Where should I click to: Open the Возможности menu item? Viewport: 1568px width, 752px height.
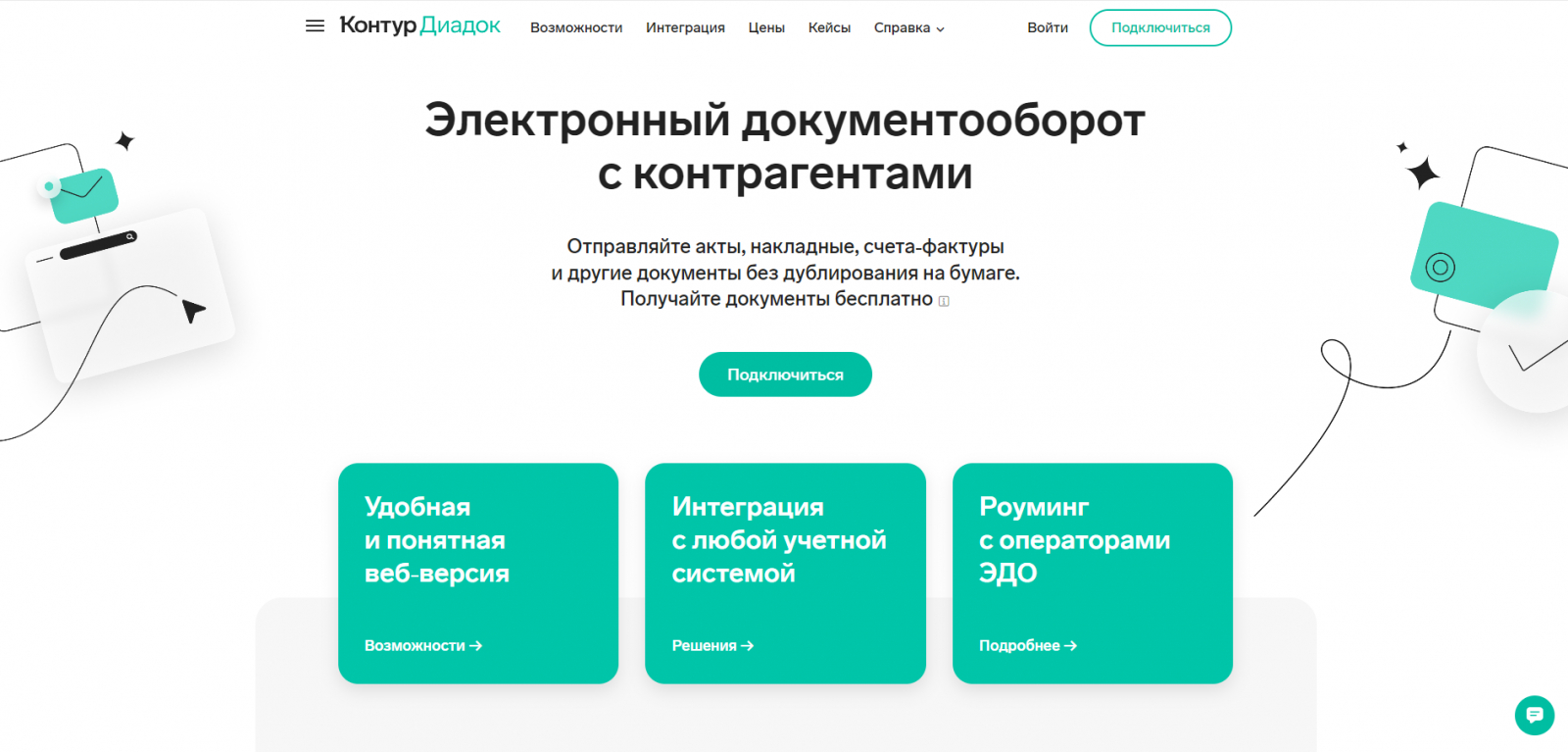tap(576, 27)
